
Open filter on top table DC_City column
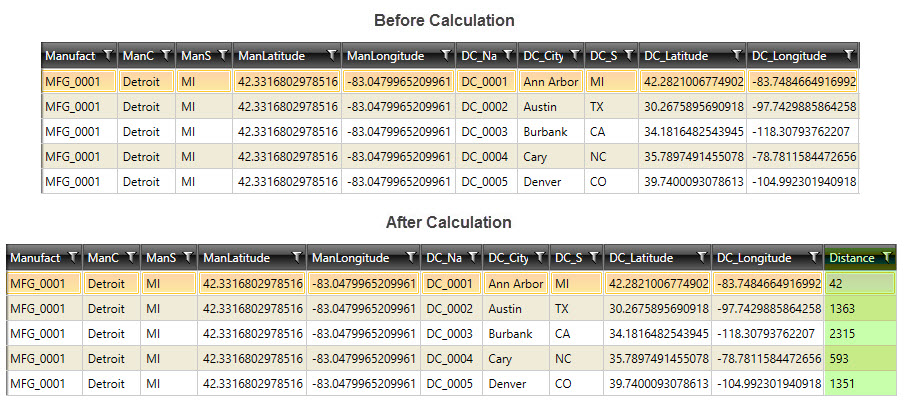pyautogui.click(x=575, y=55)
